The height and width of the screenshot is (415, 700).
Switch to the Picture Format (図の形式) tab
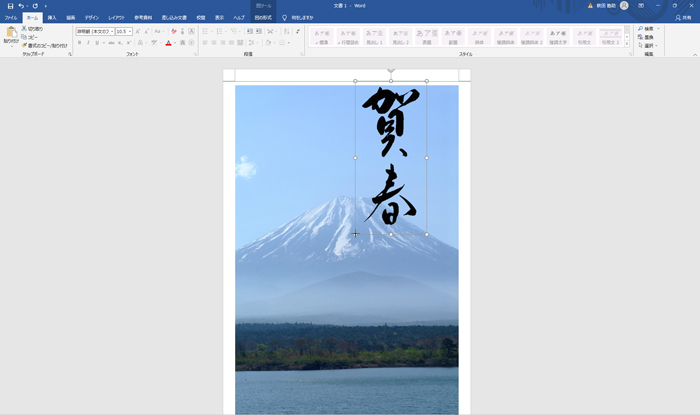263,18
